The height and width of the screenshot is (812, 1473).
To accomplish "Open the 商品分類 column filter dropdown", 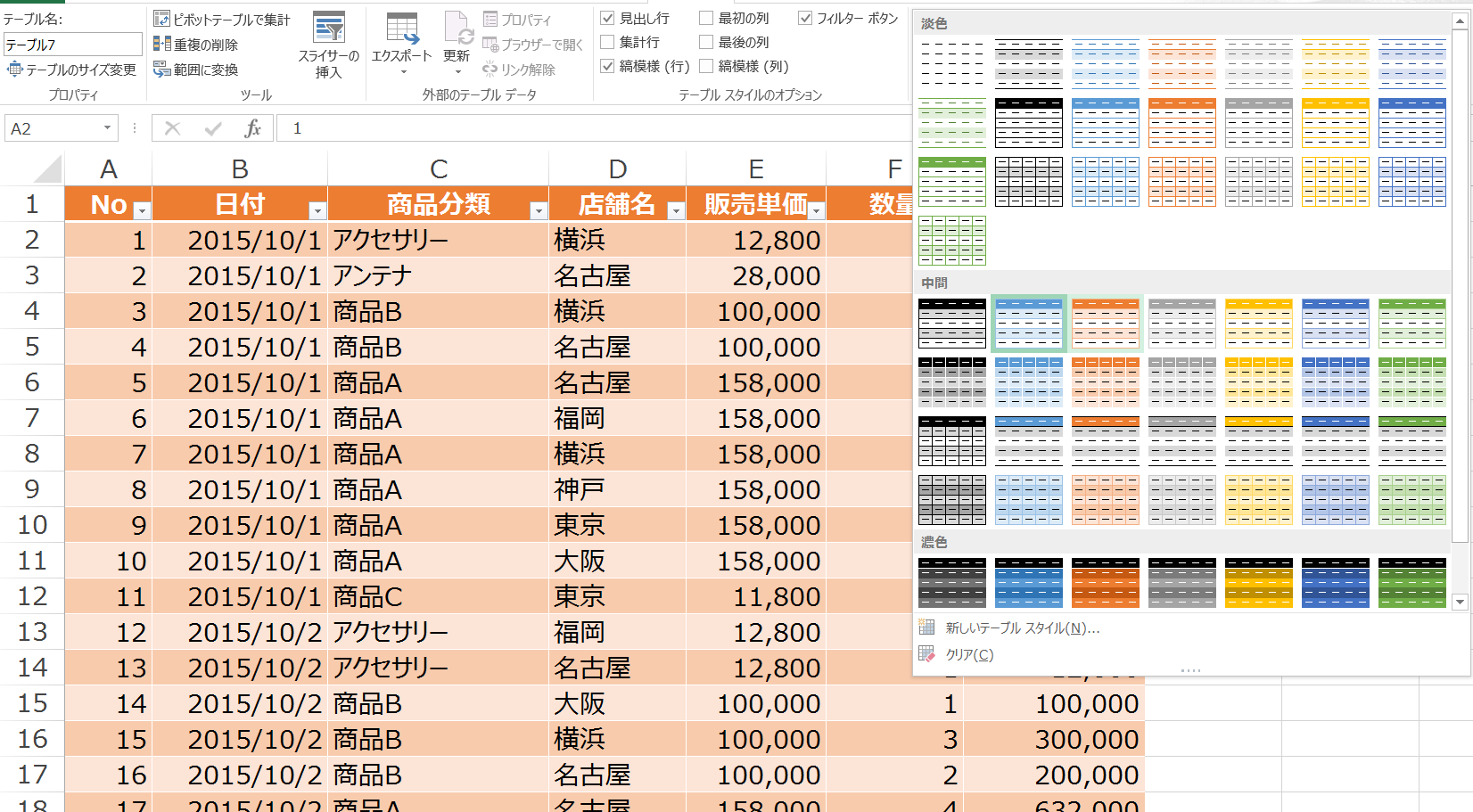I will (x=538, y=210).
